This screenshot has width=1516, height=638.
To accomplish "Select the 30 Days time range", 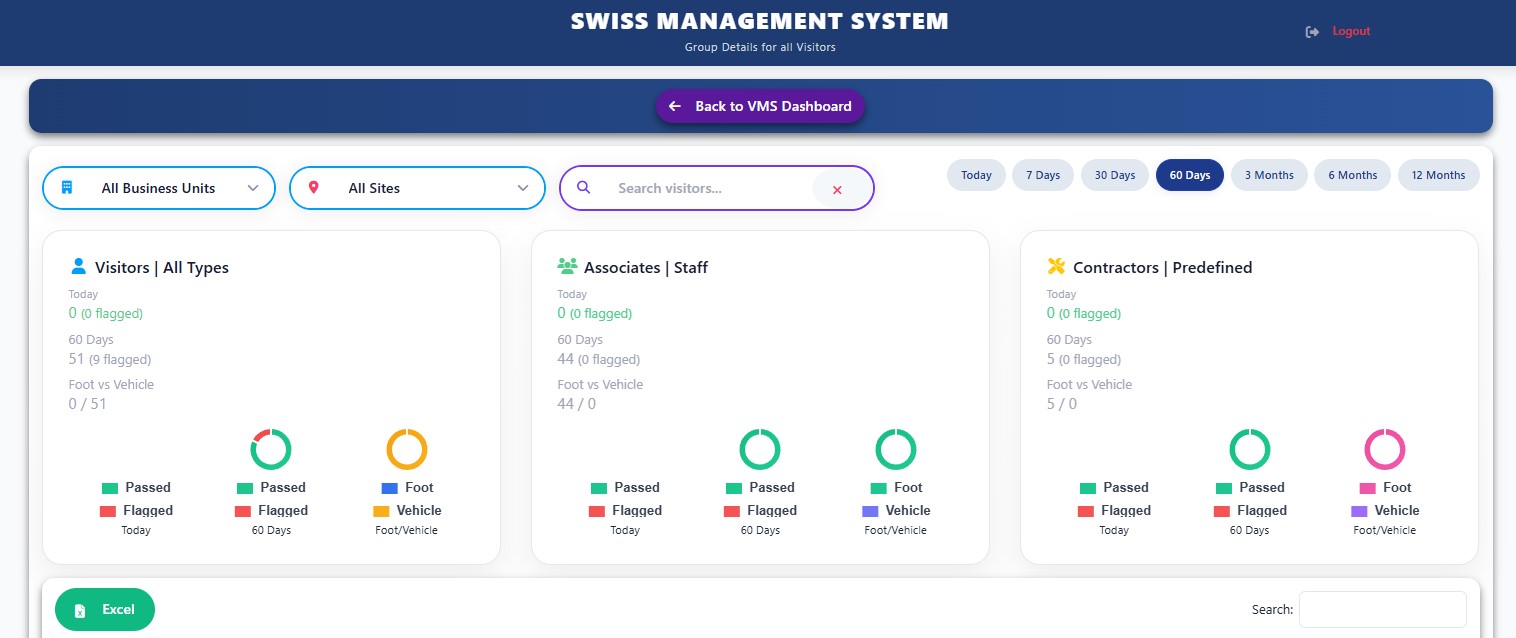I will 1115,175.
